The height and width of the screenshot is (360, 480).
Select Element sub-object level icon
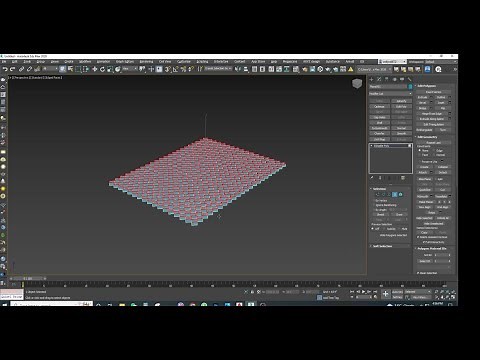400,194
